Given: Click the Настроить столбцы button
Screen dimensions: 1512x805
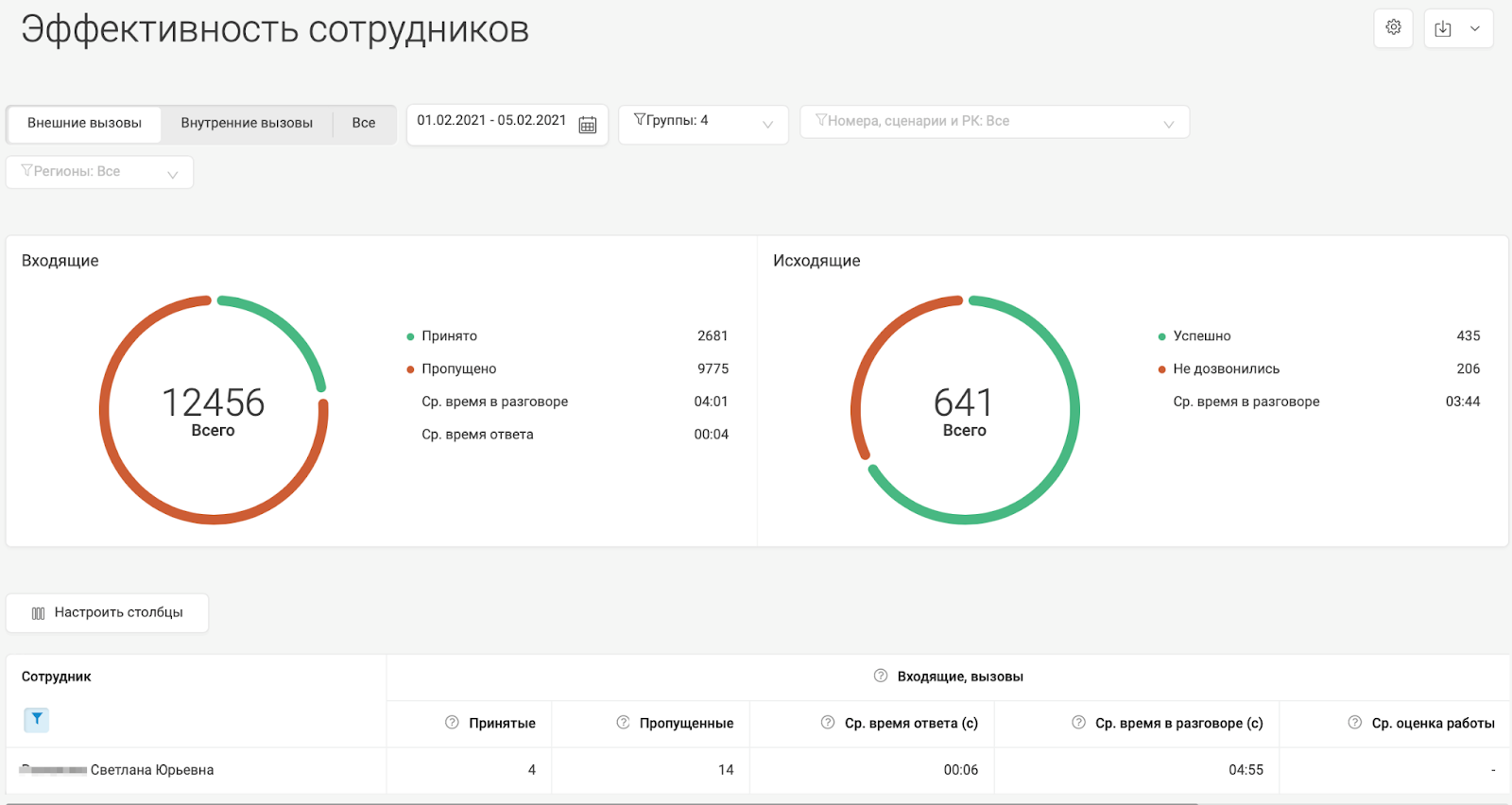Looking at the screenshot, I should coord(108,612).
